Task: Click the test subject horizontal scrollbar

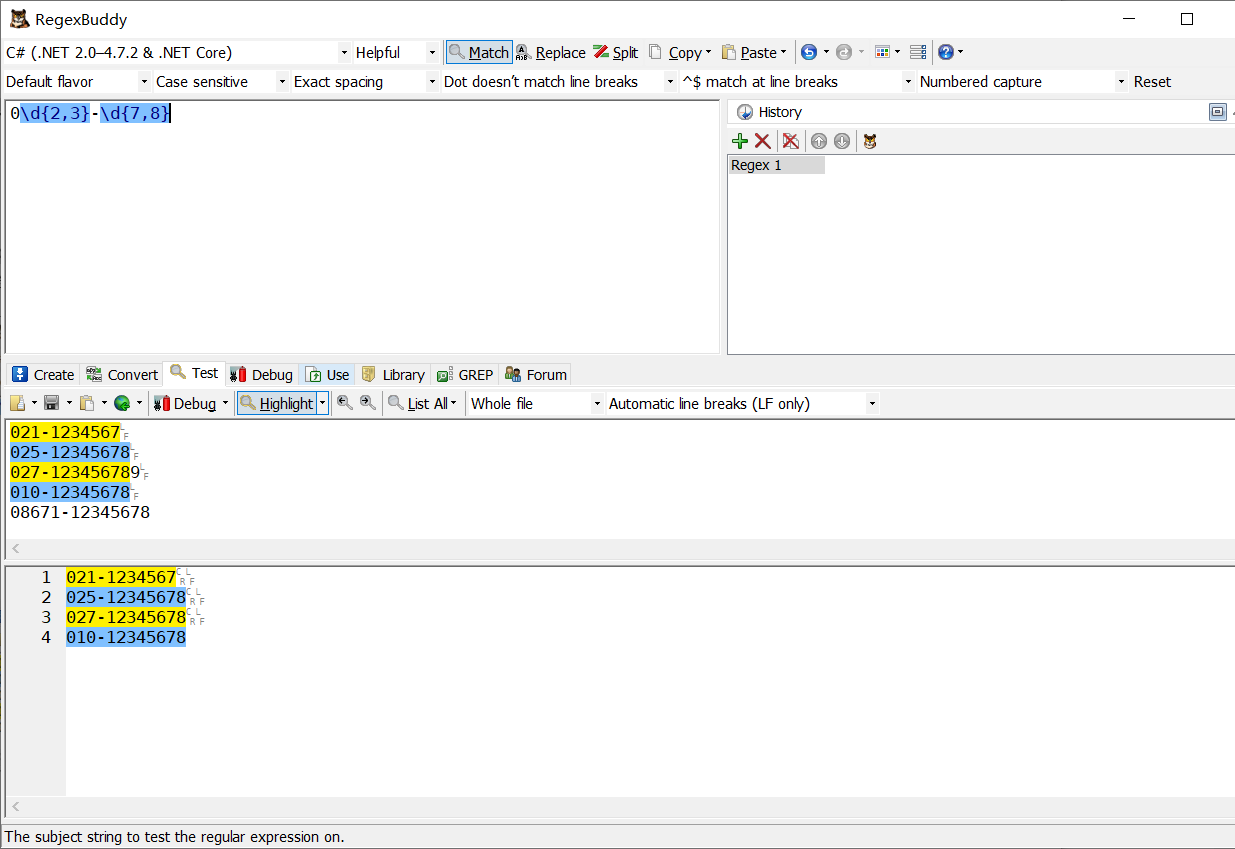Action: tap(620, 548)
